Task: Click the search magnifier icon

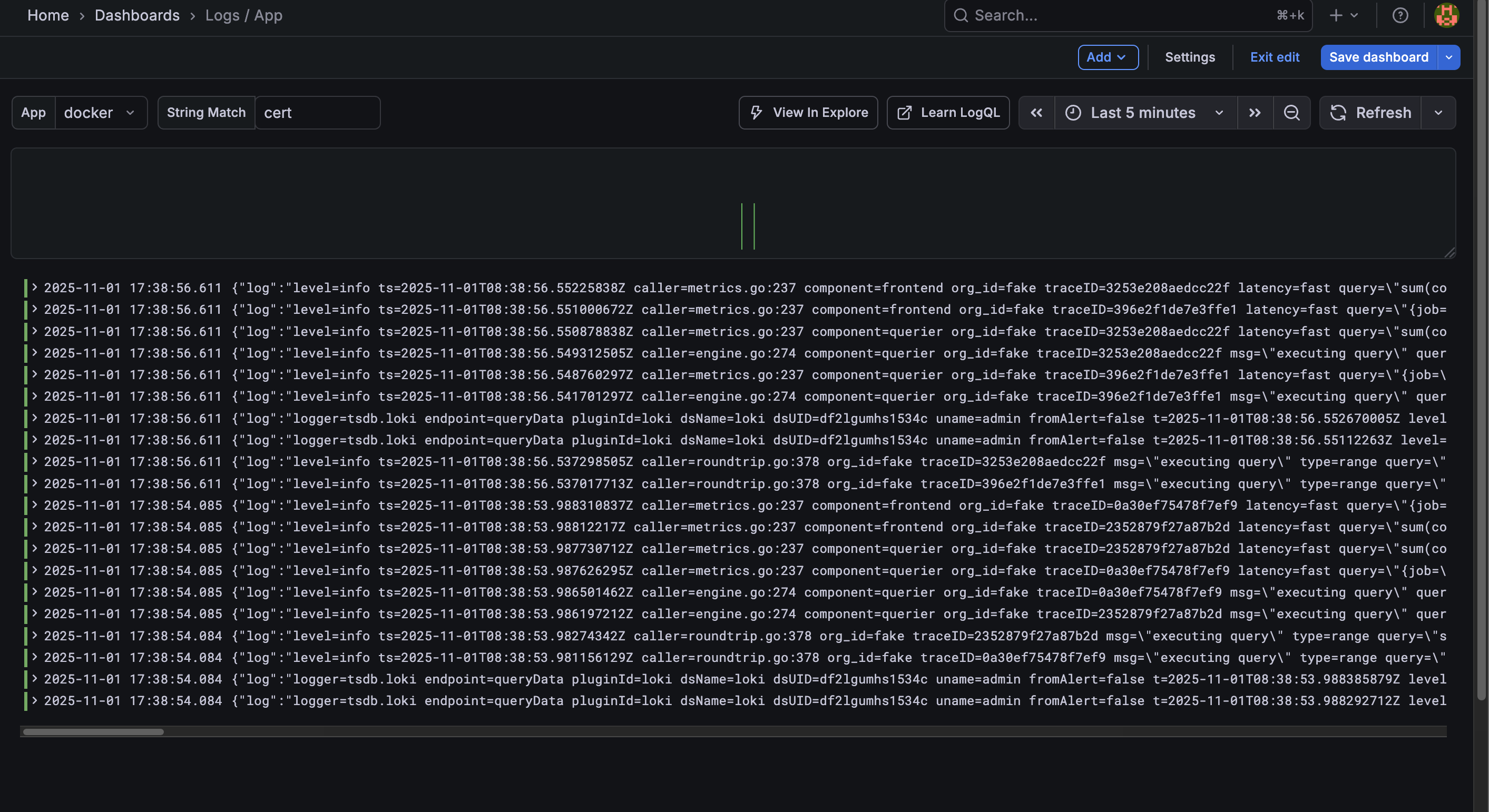Action: 961,16
